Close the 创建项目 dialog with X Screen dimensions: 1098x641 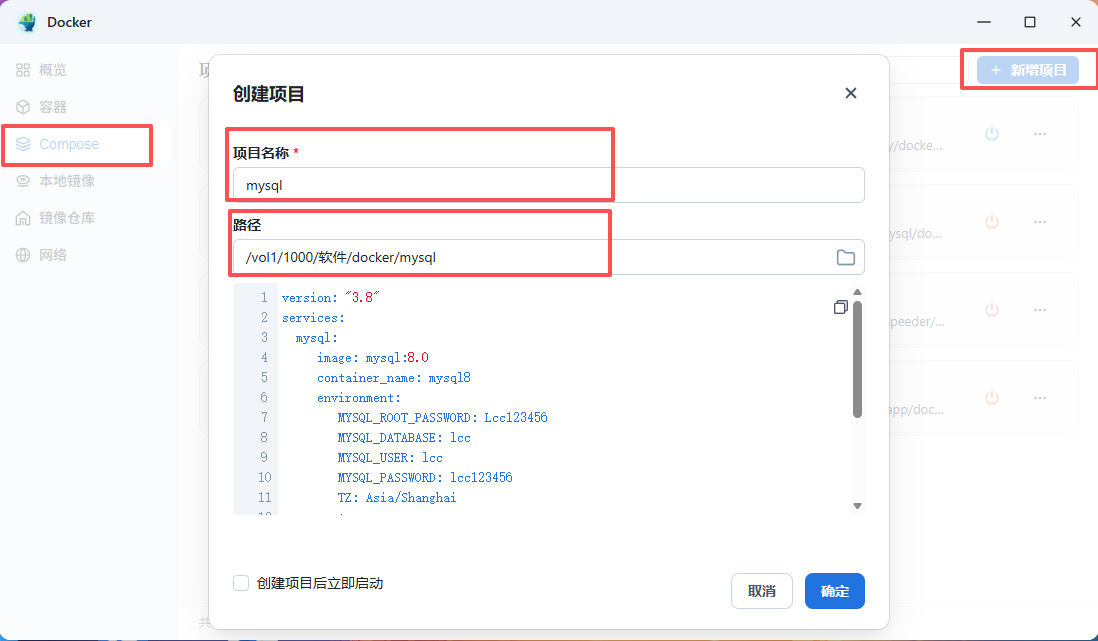pos(851,93)
